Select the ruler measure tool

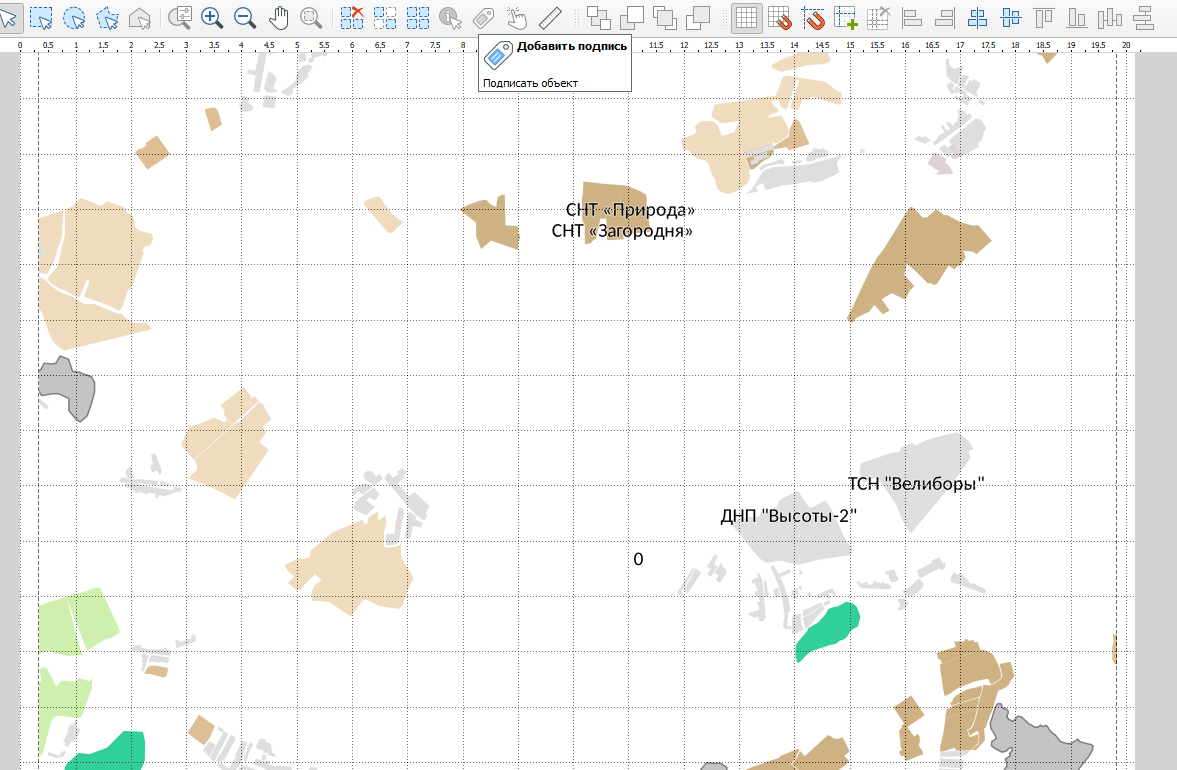pyautogui.click(x=550, y=17)
